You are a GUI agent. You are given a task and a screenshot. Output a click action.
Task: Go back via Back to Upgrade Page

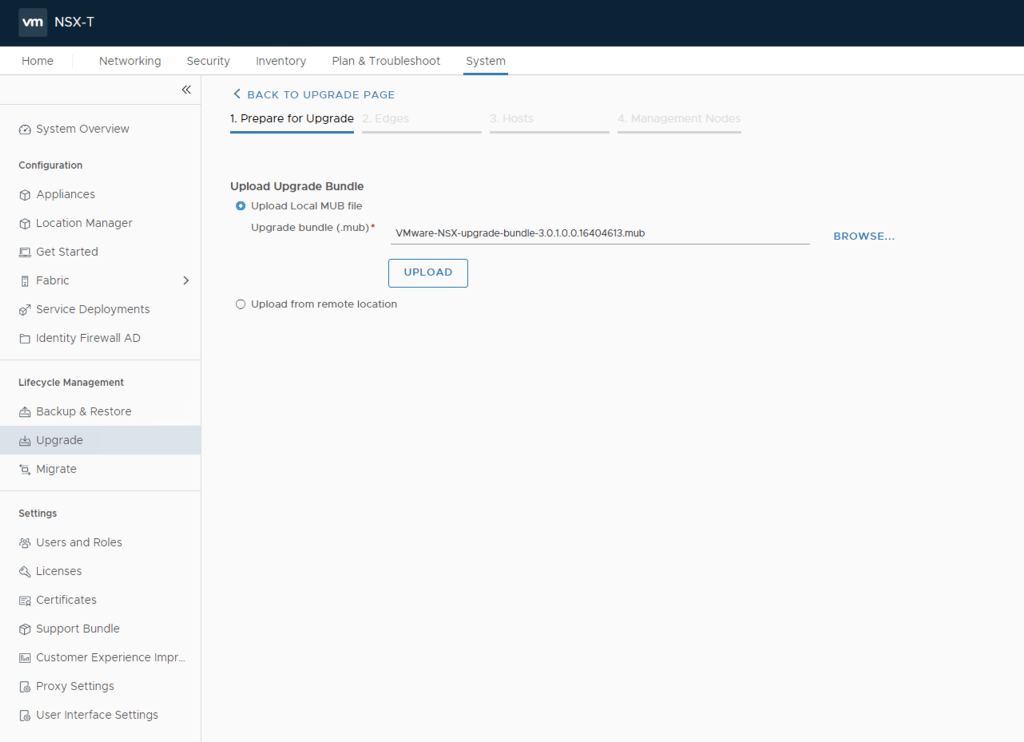coord(314,95)
